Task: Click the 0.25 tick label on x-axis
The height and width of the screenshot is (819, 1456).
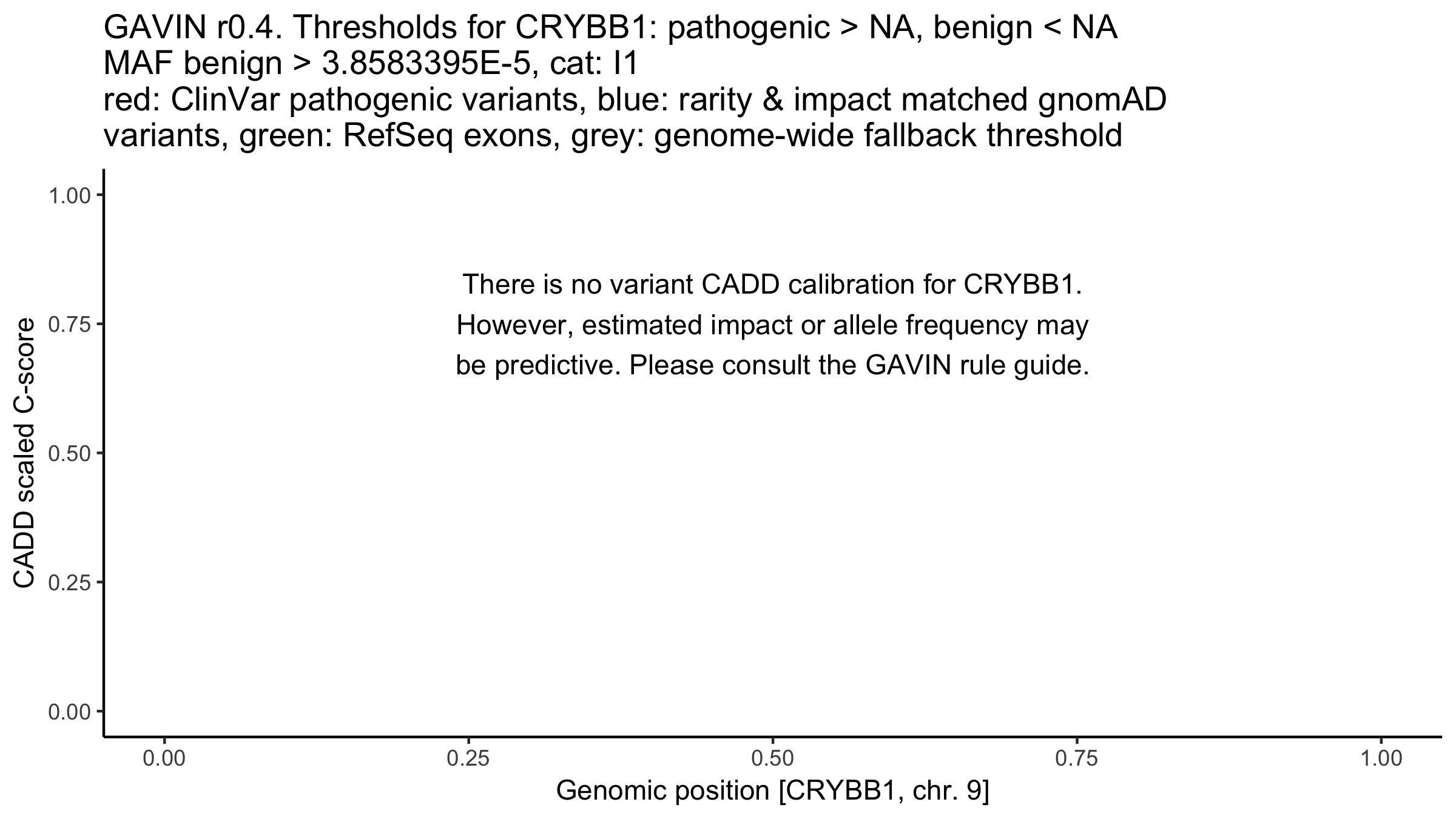Action: tap(468, 759)
